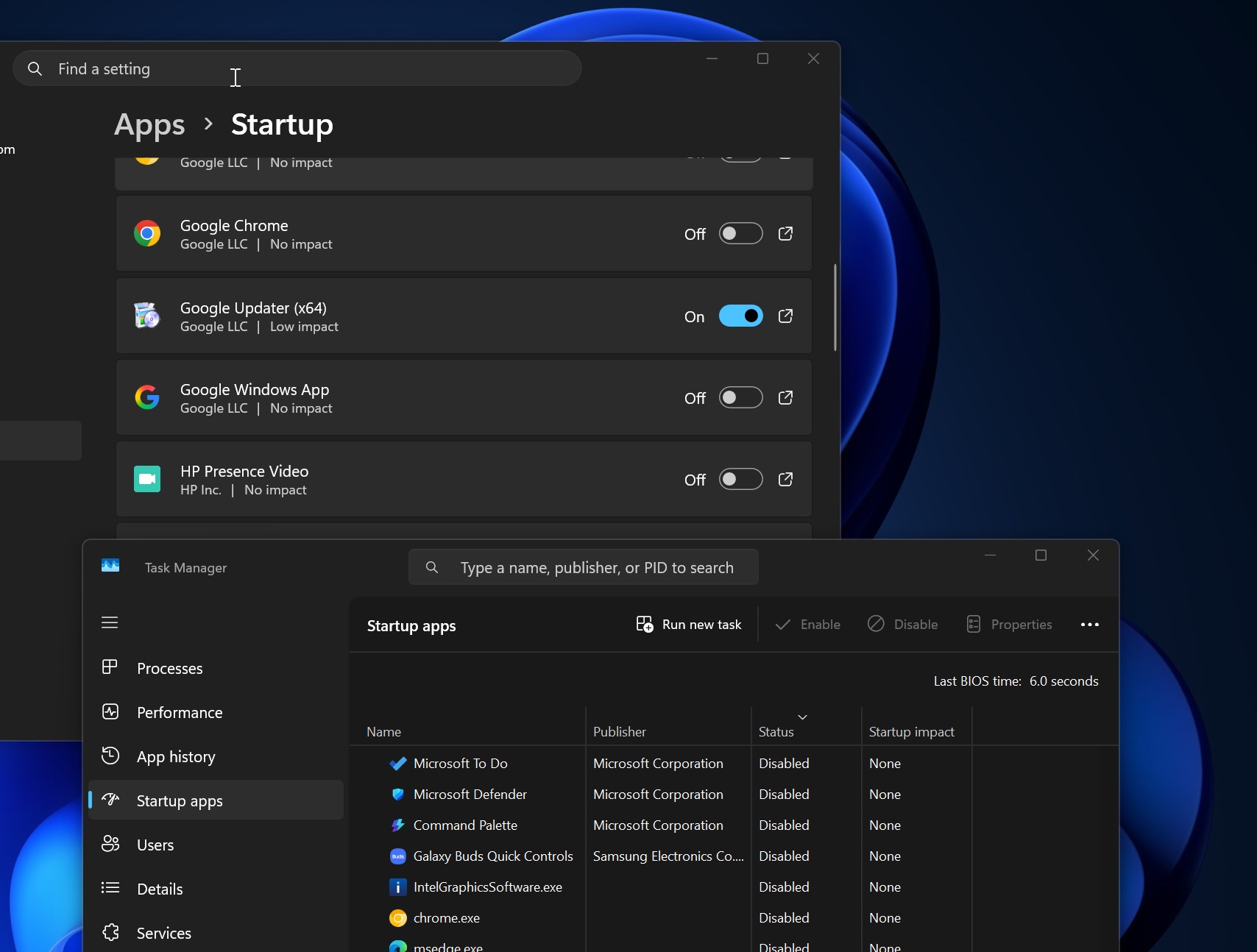Screen dimensions: 1257x952
Task: Turn off Google Updater (x64) startup toggle
Action: (x=740, y=316)
